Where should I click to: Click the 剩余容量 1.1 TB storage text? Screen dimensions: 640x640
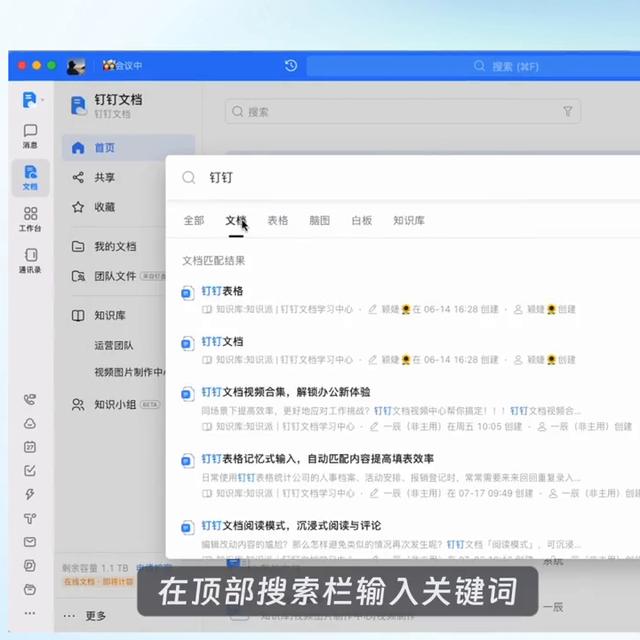click(95, 568)
